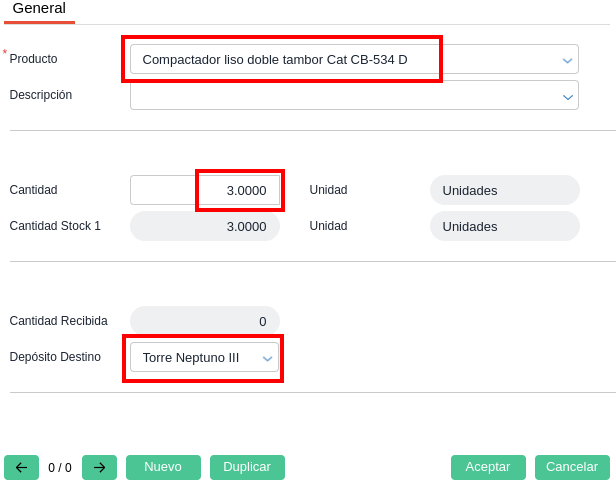Click the Unidad field beside Cantidad Stock 1
Image resolution: width=616 pixels, height=483 pixels.
pos(504,226)
